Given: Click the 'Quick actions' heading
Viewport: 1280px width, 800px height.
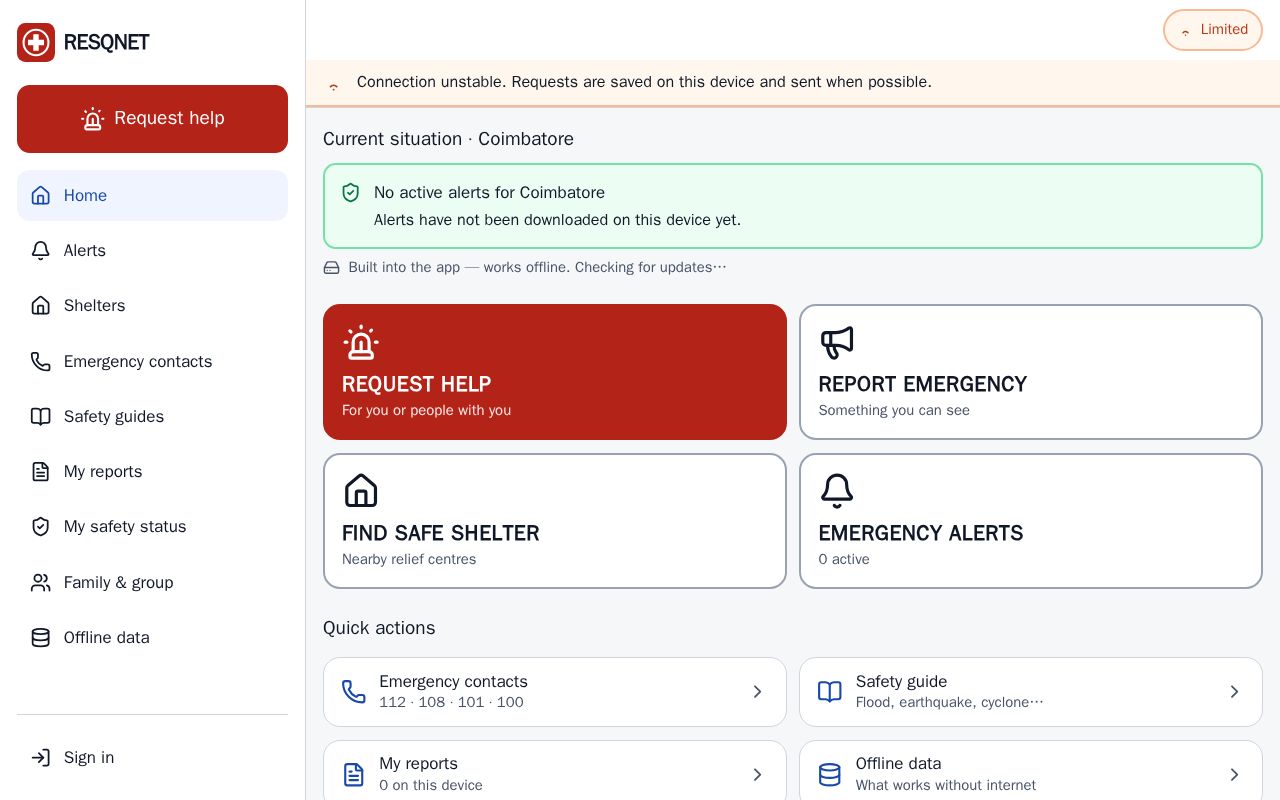Looking at the screenshot, I should [x=379, y=628].
